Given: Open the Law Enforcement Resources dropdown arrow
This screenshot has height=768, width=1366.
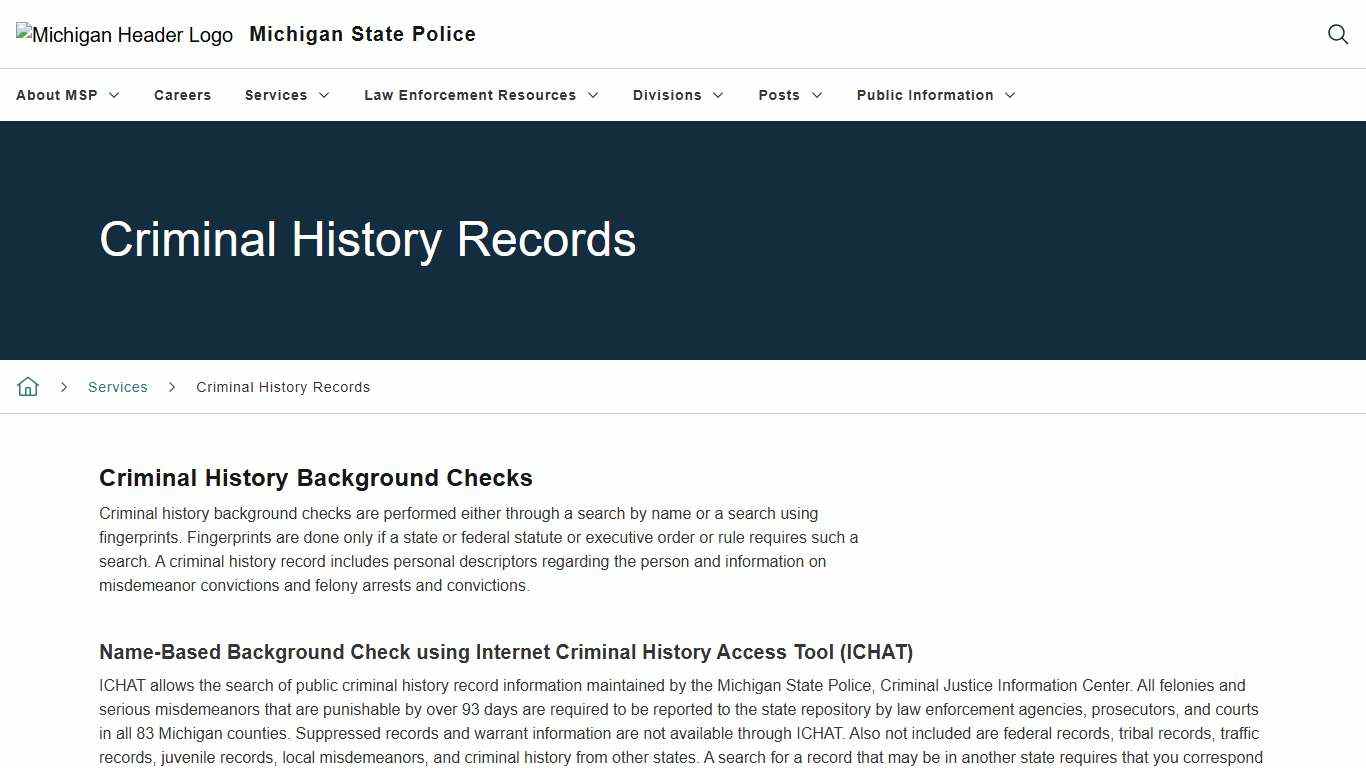Looking at the screenshot, I should 592,95.
